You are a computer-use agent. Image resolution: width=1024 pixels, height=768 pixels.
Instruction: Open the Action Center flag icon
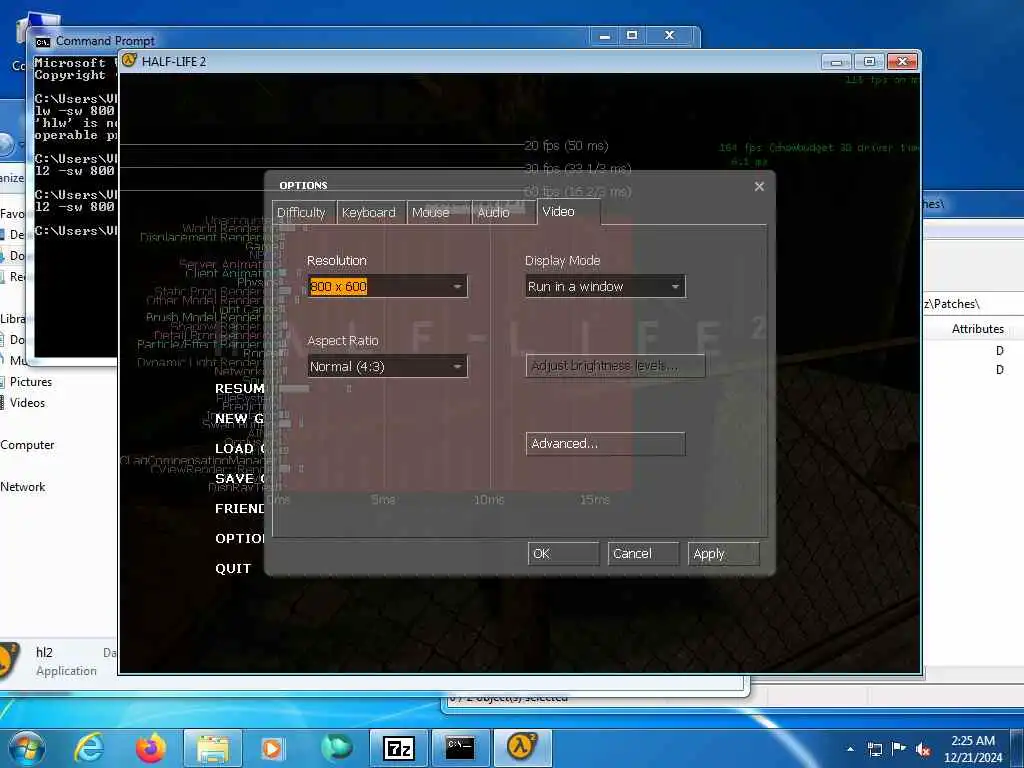point(899,749)
